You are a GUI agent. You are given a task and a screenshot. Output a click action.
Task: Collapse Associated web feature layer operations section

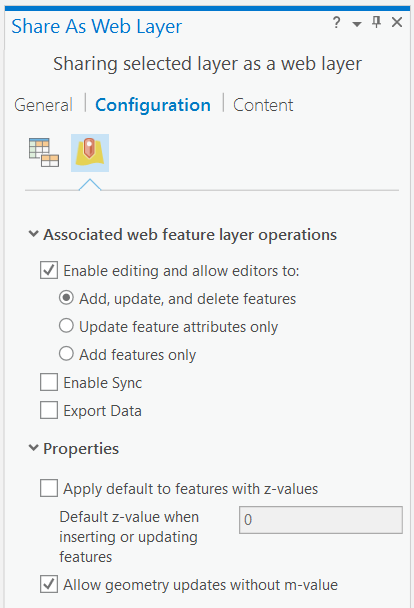[x=34, y=234]
